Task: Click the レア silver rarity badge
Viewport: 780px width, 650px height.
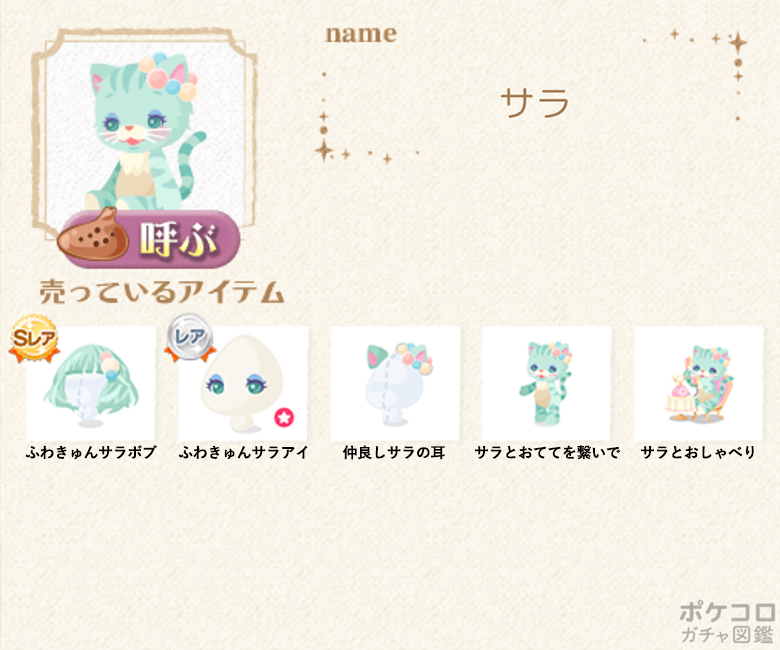Action: coord(190,338)
